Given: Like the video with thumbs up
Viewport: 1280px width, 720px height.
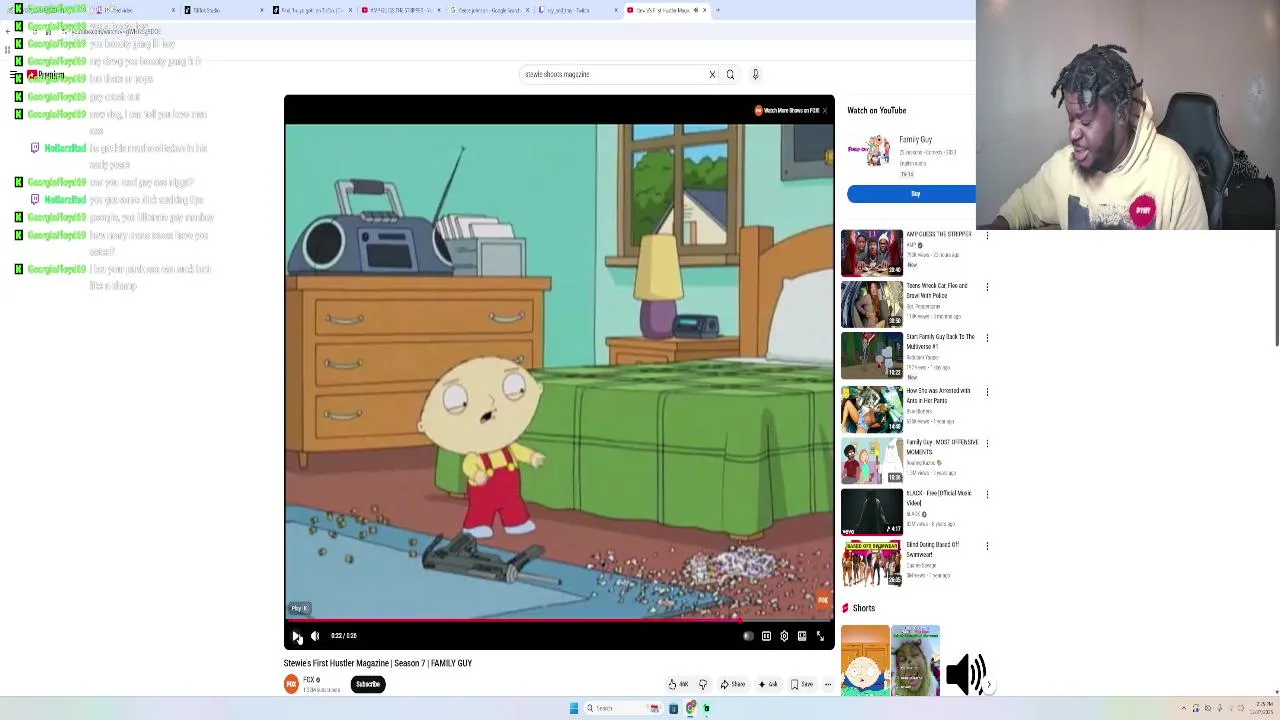Looking at the screenshot, I should point(678,684).
